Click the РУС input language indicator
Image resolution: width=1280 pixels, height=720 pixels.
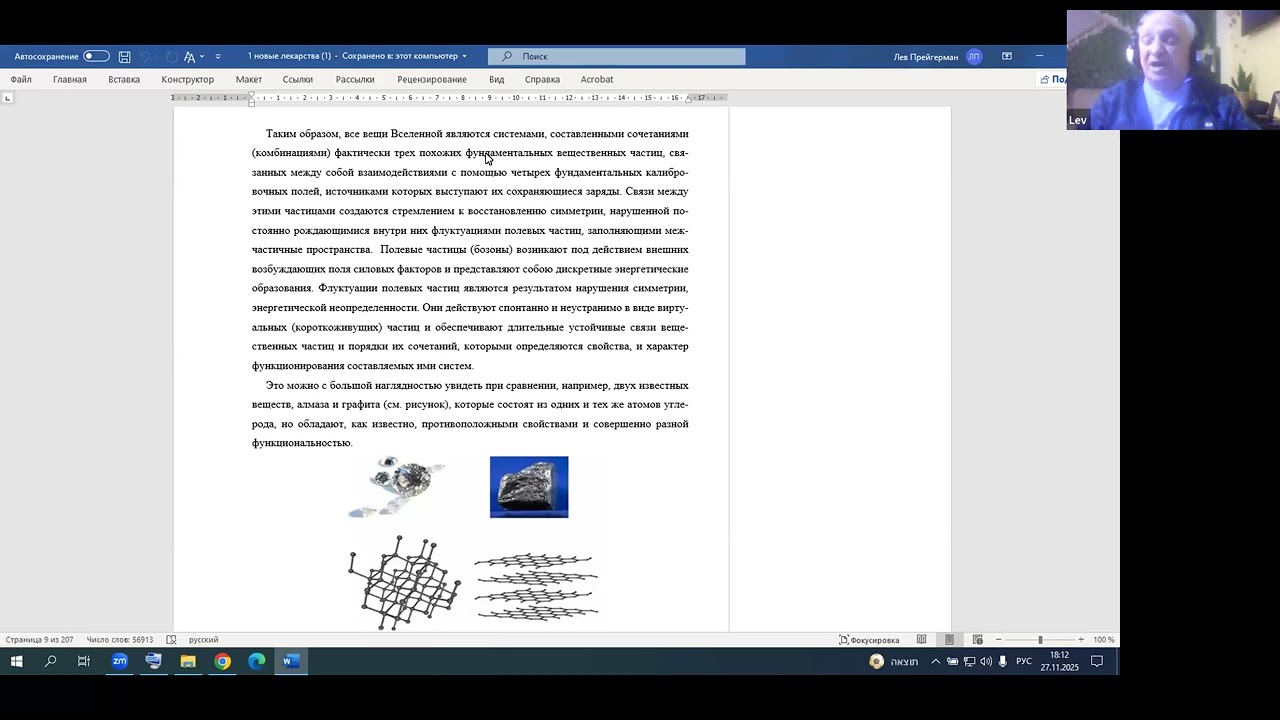(1024, 661)
